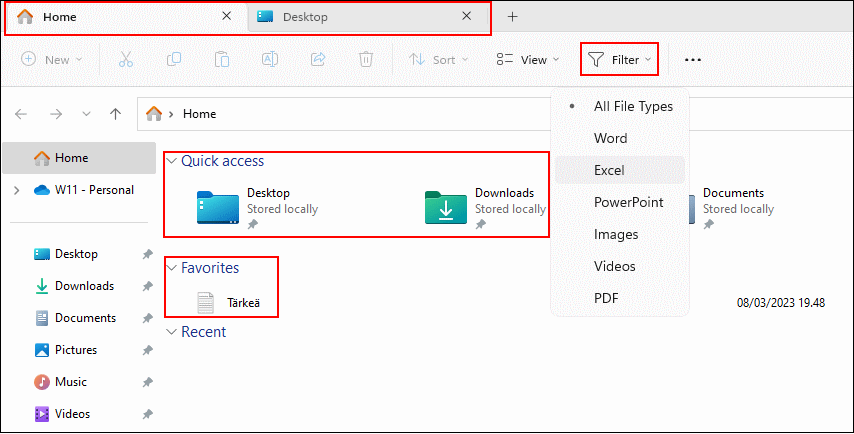
Task: Click the Share icon in toolbar
Action: pyautogui.click(x=318, y=59)
